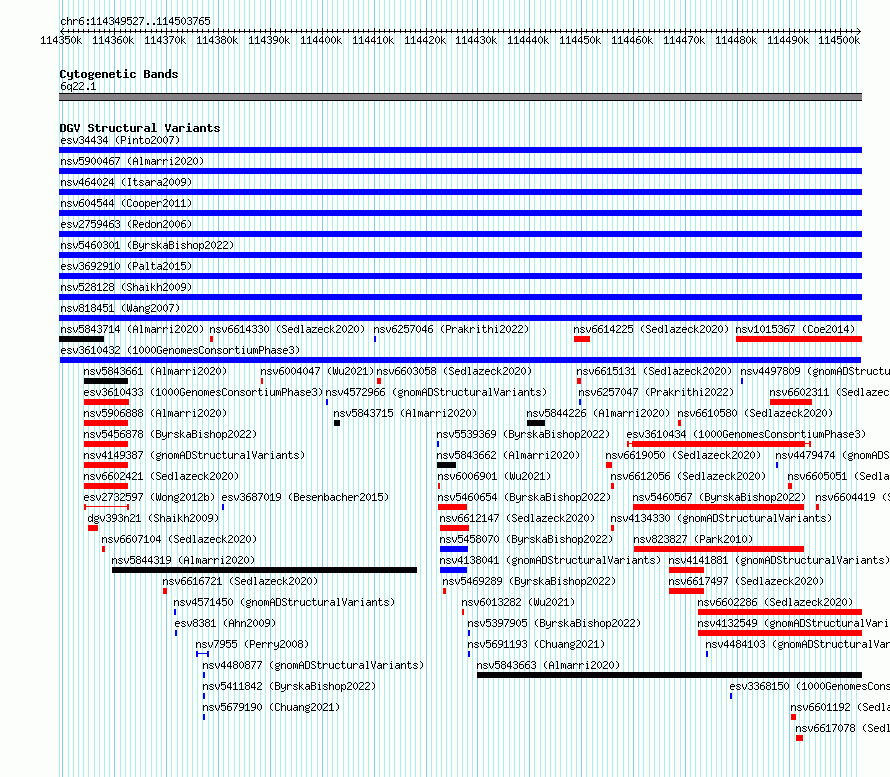890x777 pixels.
Task: Select nsv6603058 (Sedlazeck2020) label
Action: [x=454, y=371]
